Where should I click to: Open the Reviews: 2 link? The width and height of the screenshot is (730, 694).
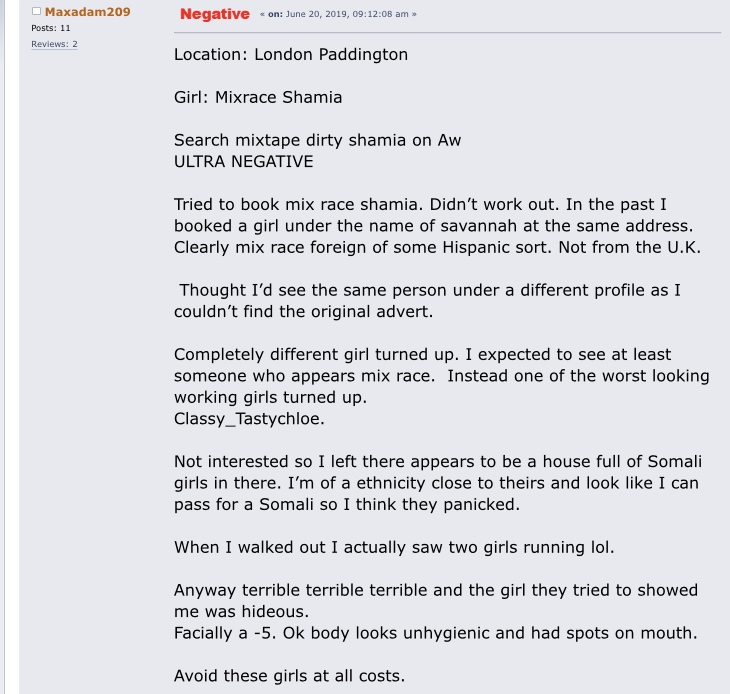pyautogui.click(x=54, y=44)
